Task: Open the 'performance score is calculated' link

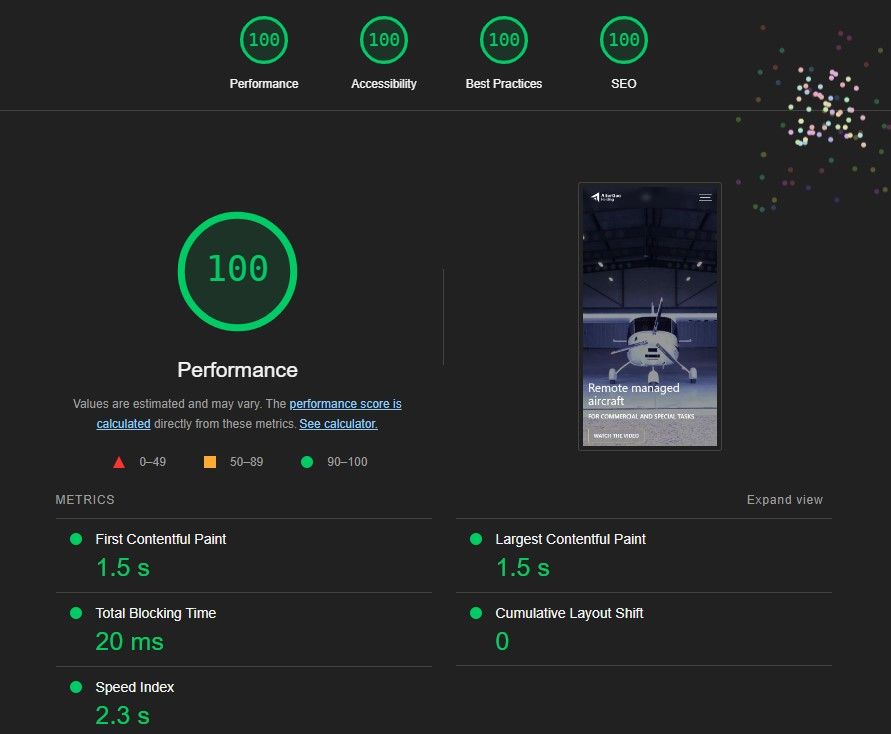Action: click(x=345, y=404)
